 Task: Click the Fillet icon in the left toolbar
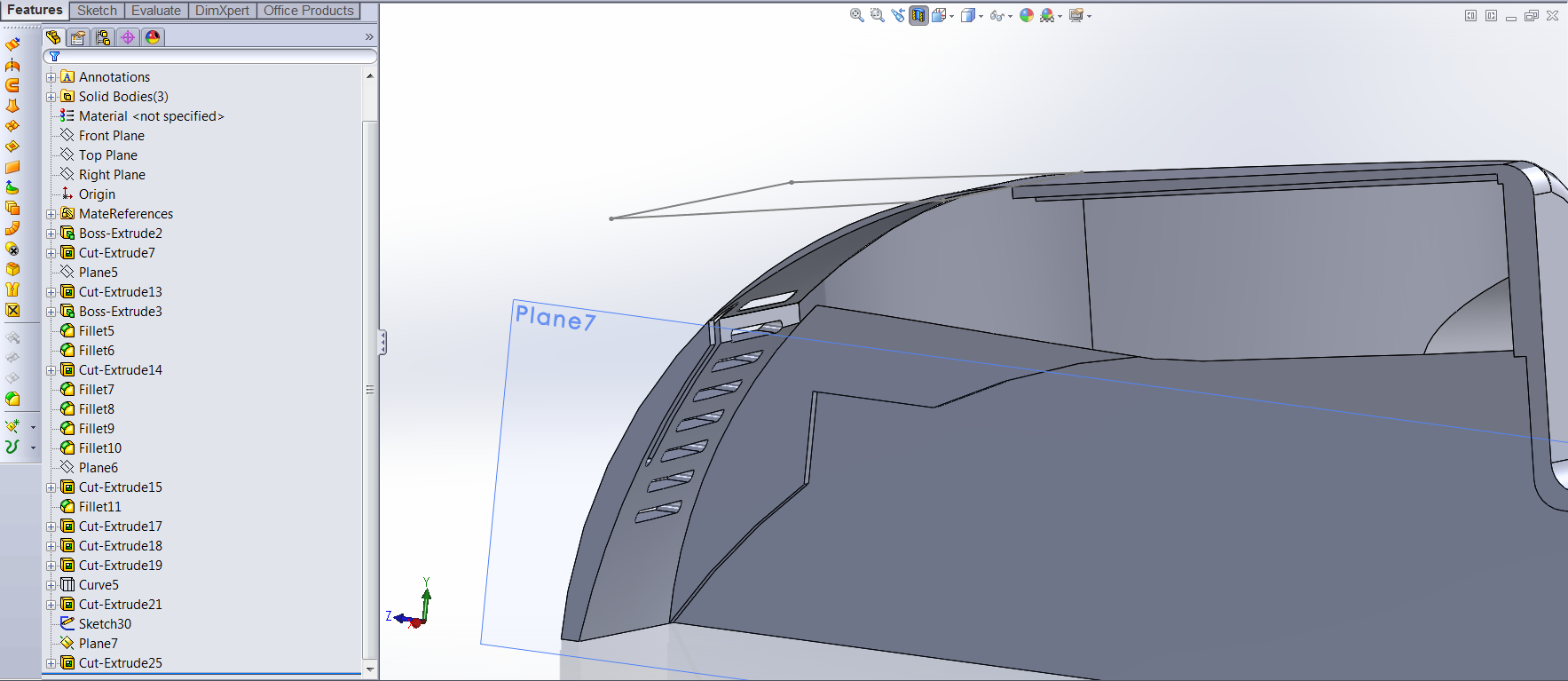pyautogui.click(x=12, y=399)
